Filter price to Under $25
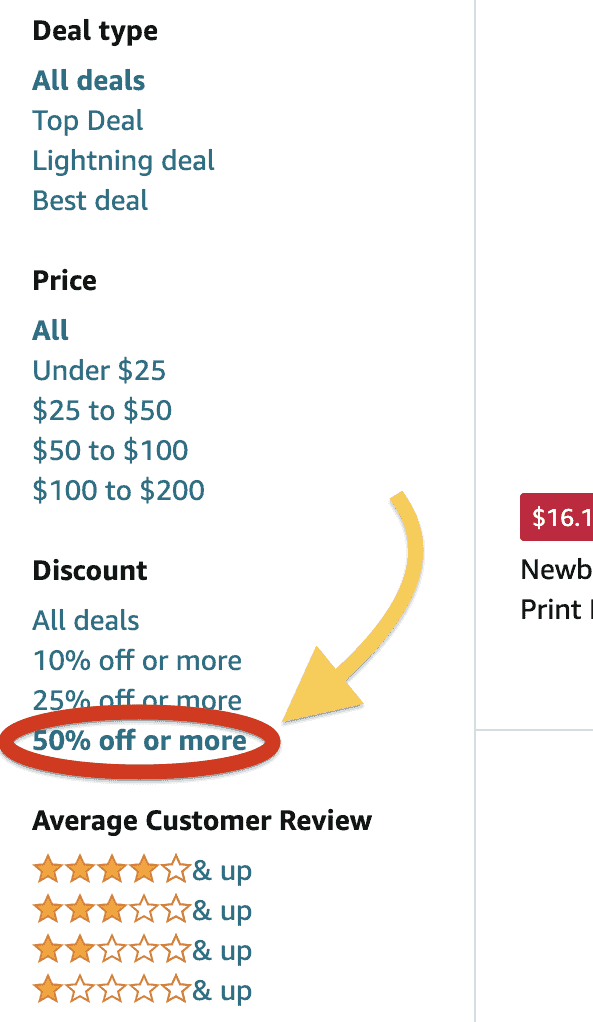The width and height of the screenshot is (593, 1022). (x=99, y=371)
